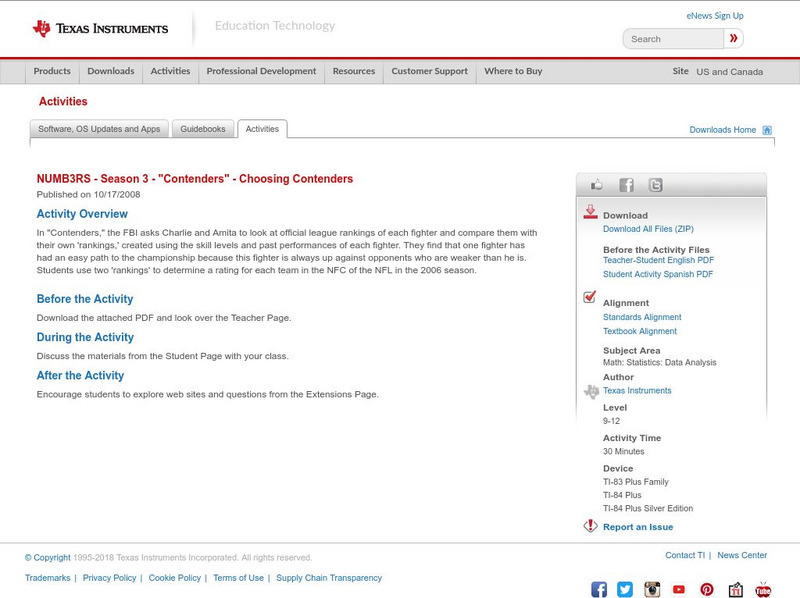Share activity via Twitter icon in sidebar

click(655, 185)
